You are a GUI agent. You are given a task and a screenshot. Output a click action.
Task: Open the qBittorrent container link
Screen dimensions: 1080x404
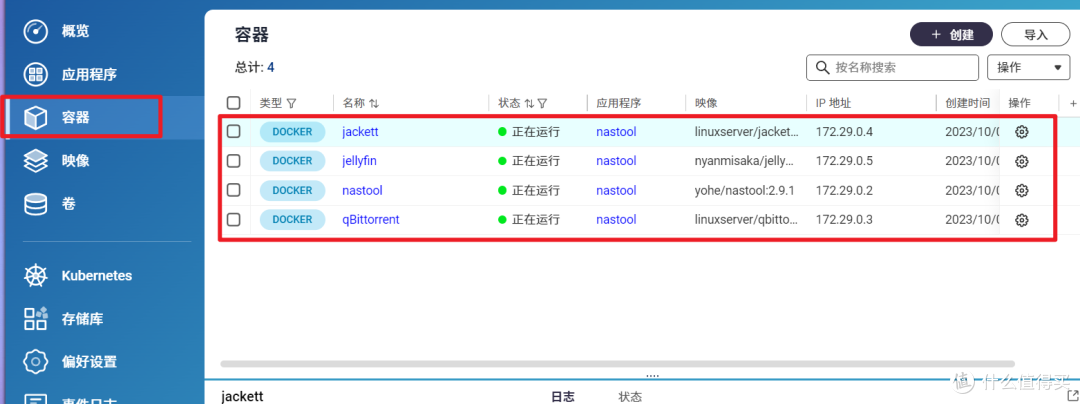tap(371, 220)
